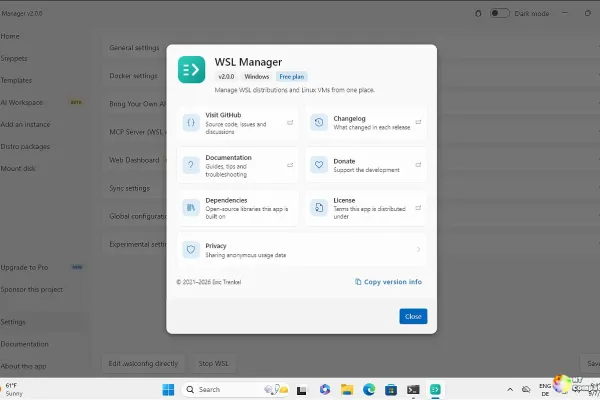Expand the Sync settings section
This screenshot has width=600, height=400.
[129, 188]
